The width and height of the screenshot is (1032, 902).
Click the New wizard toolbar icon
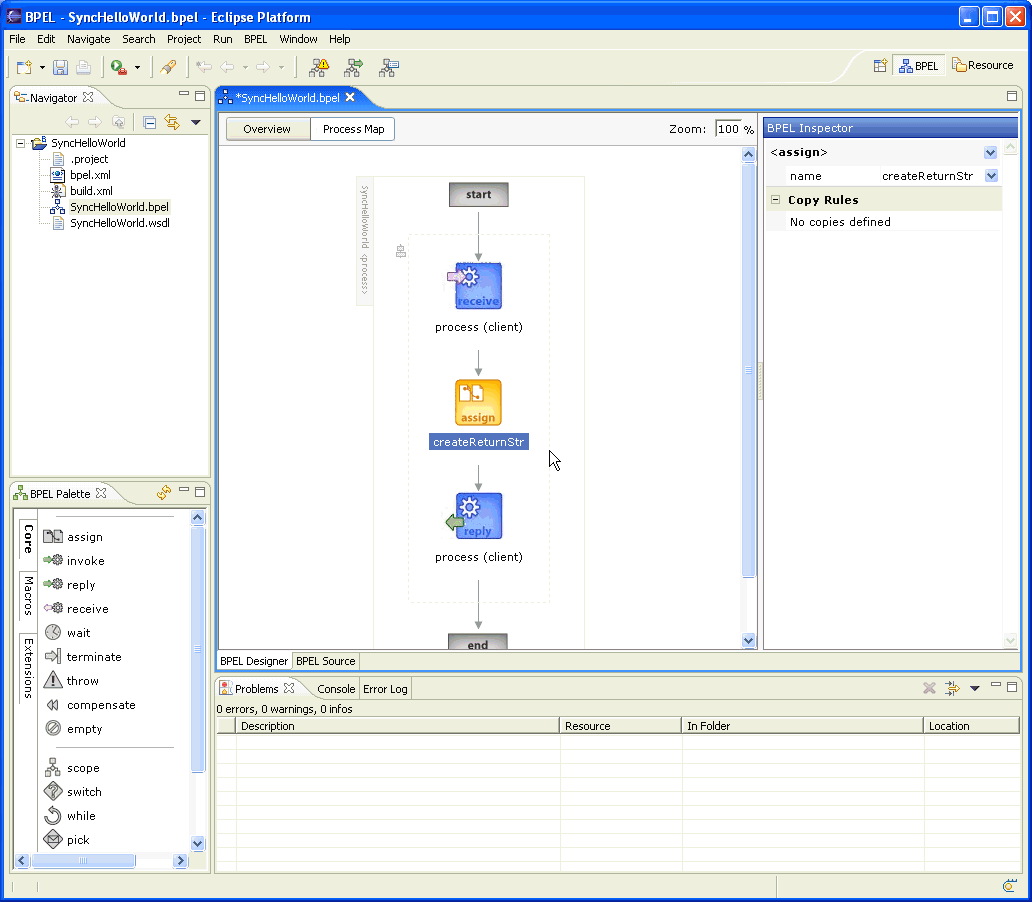24,66
